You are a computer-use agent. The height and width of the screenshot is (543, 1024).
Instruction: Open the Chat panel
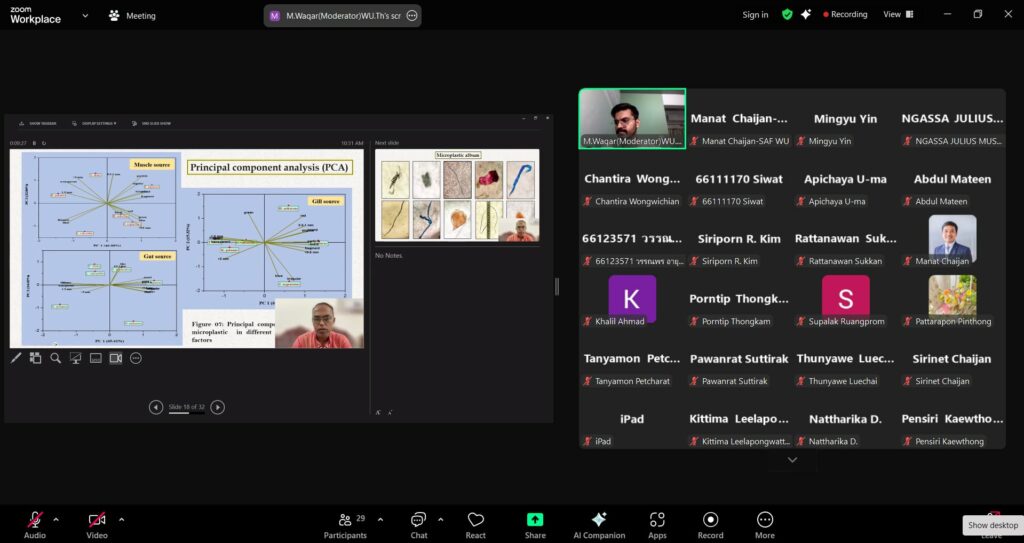click(419, 524)
